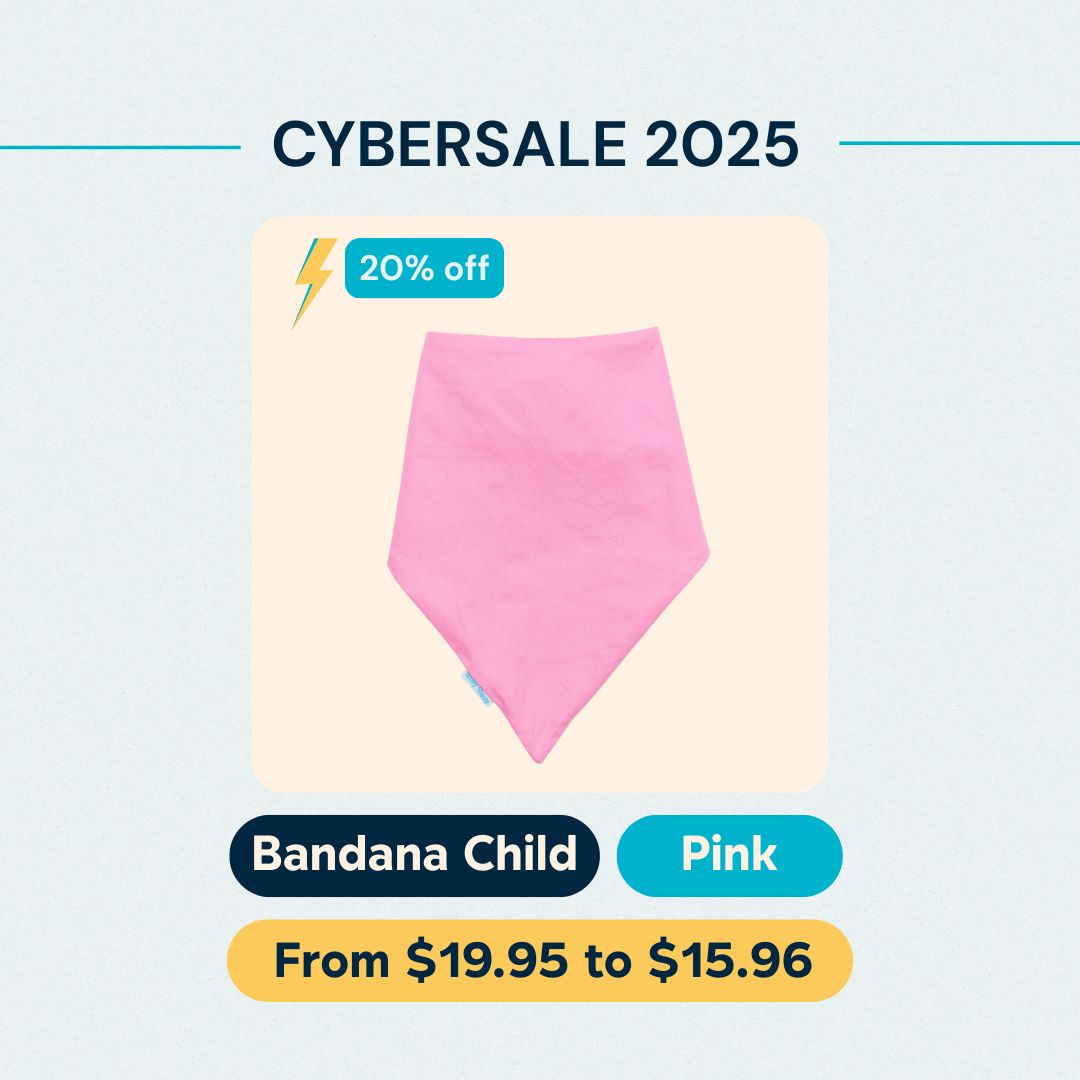Click the teal line left of the heading
Screen dimensions: 1080x1080
point(120,147)
